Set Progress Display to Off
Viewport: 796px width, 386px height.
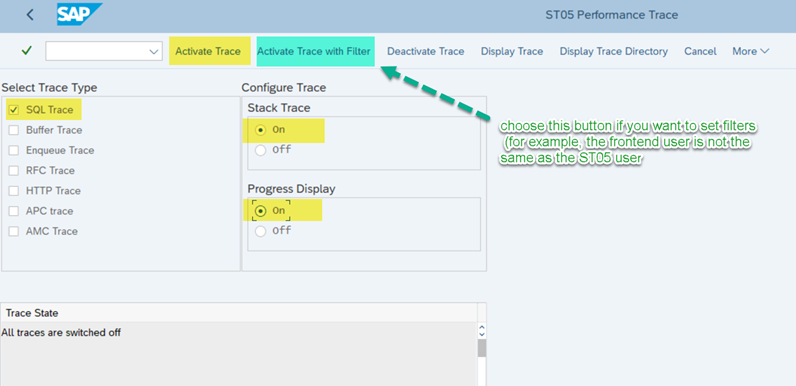(260, 231)
